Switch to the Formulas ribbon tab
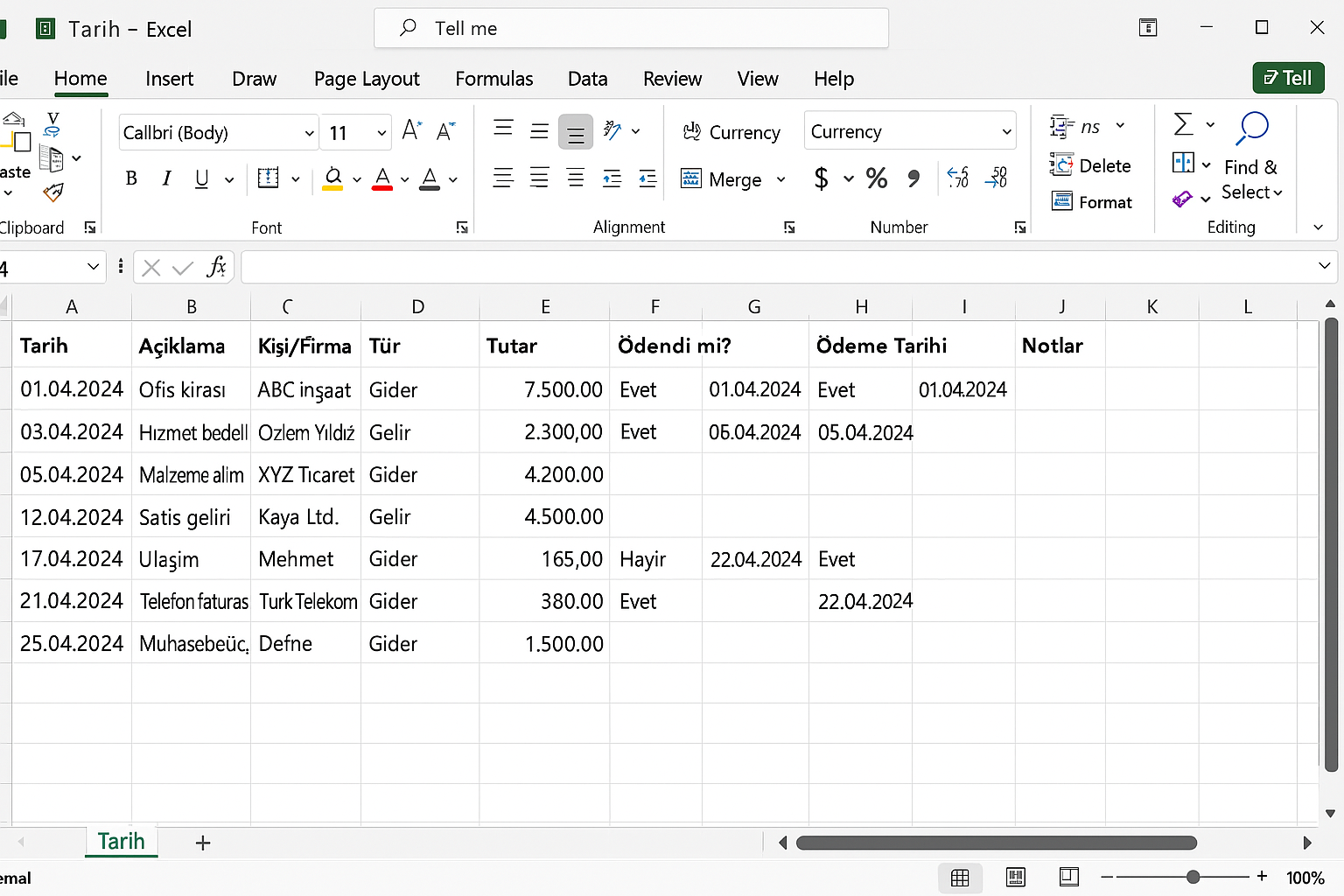This screenshot has height=896, width=1344. click(x=493, y=79)
